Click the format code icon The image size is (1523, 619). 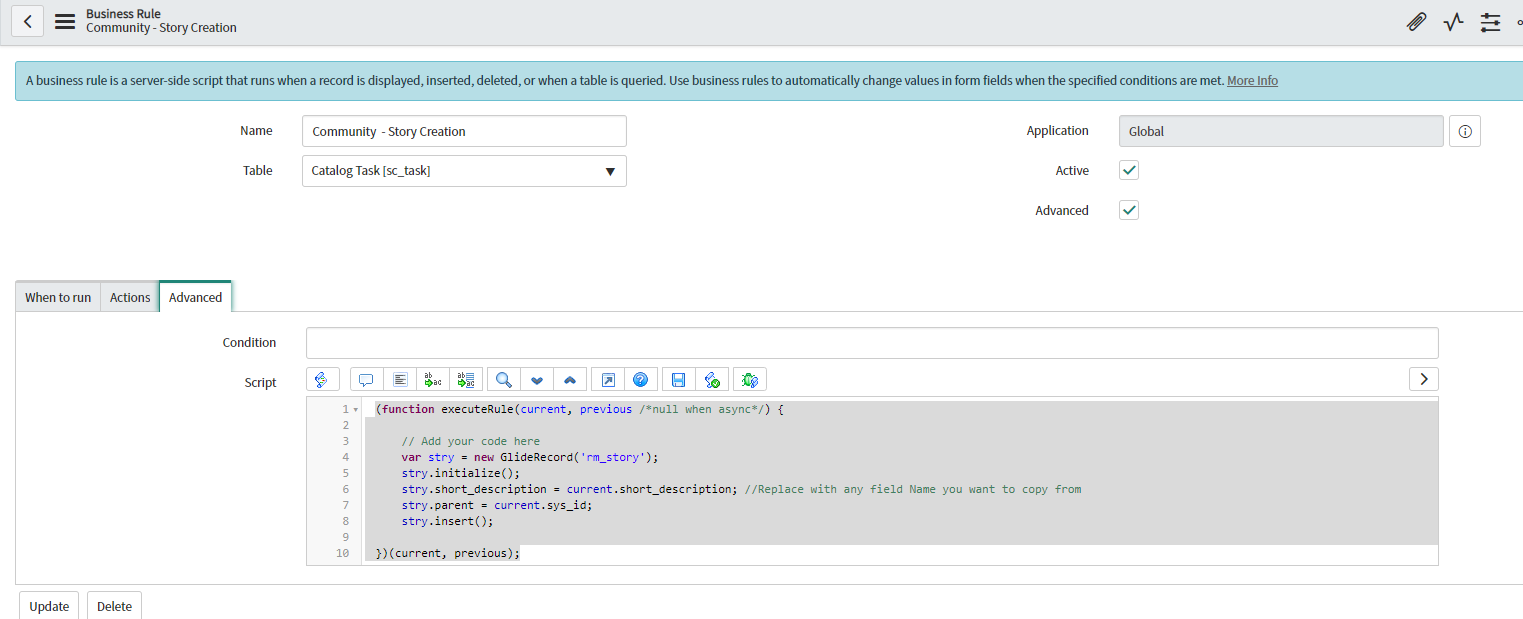click(400, 380)
